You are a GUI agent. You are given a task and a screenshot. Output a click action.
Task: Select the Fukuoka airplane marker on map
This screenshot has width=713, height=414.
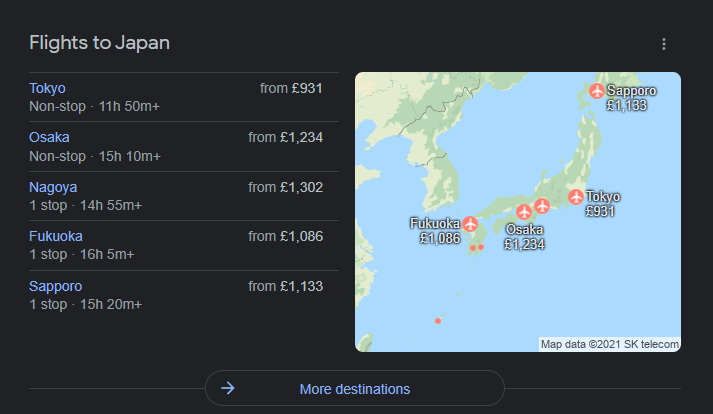(x=470, y=224)
